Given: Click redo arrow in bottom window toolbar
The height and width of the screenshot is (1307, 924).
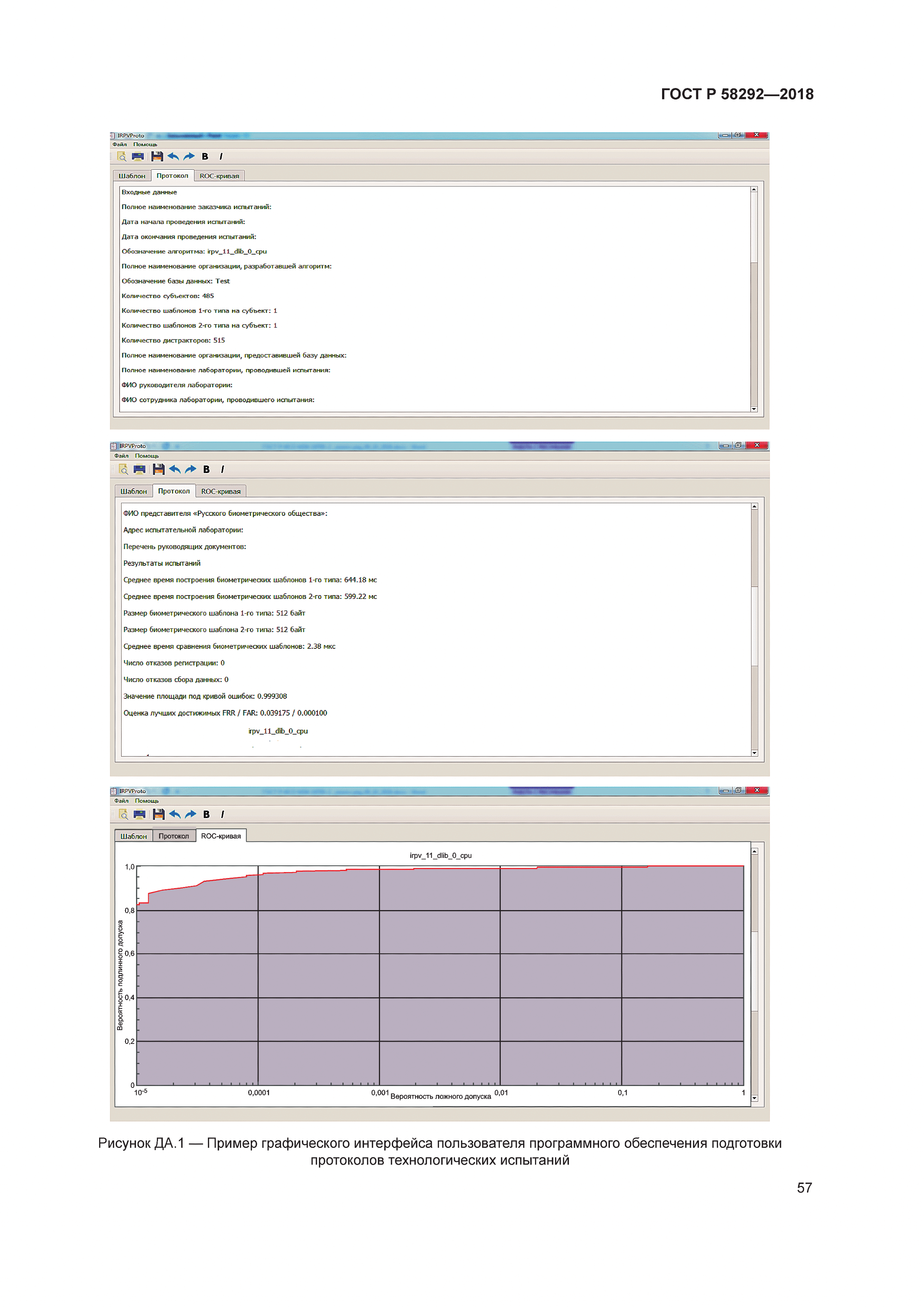Looking at the screenshot, I should point(191,814).
